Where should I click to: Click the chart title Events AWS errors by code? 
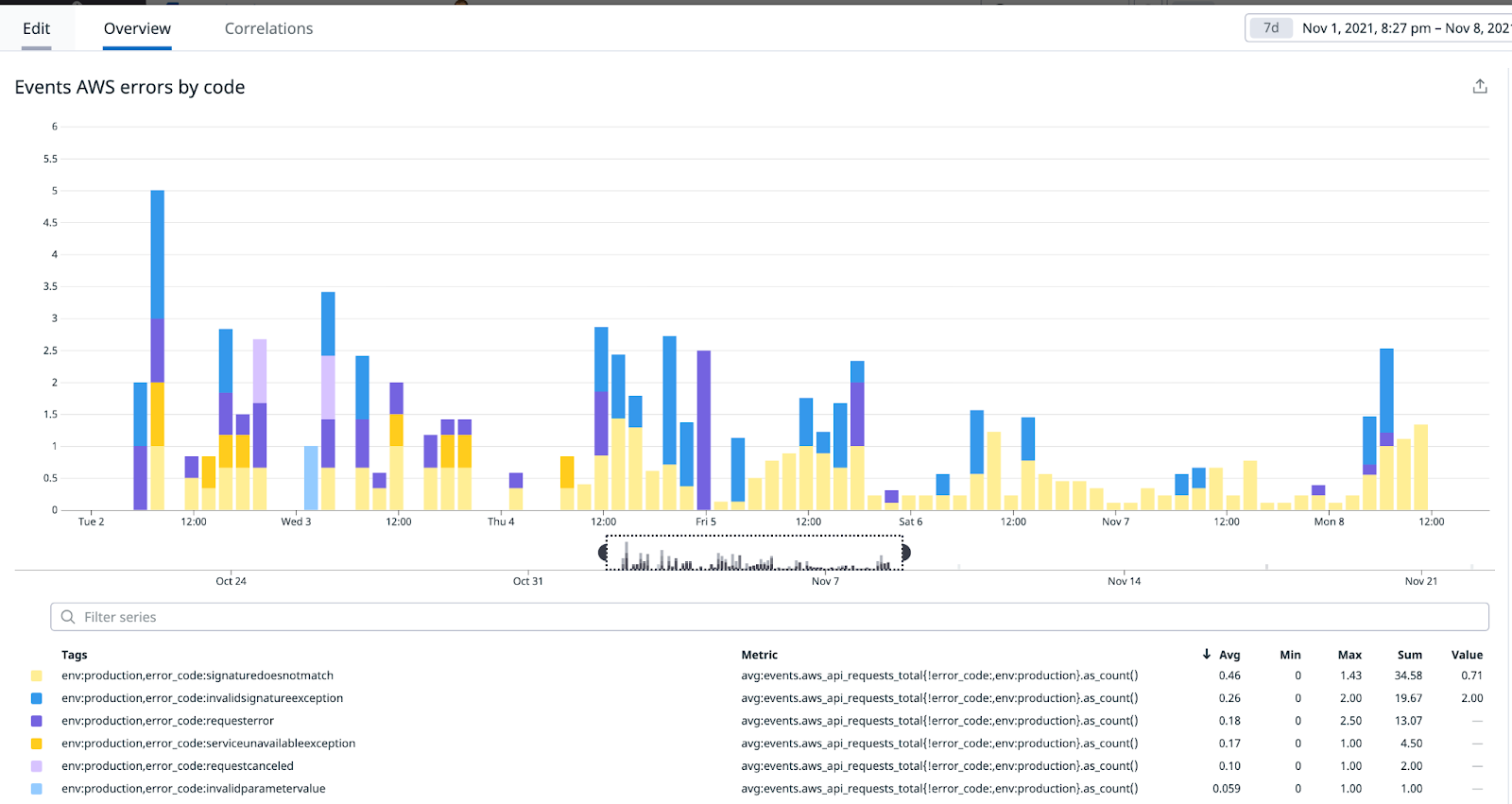click(129, 87)
